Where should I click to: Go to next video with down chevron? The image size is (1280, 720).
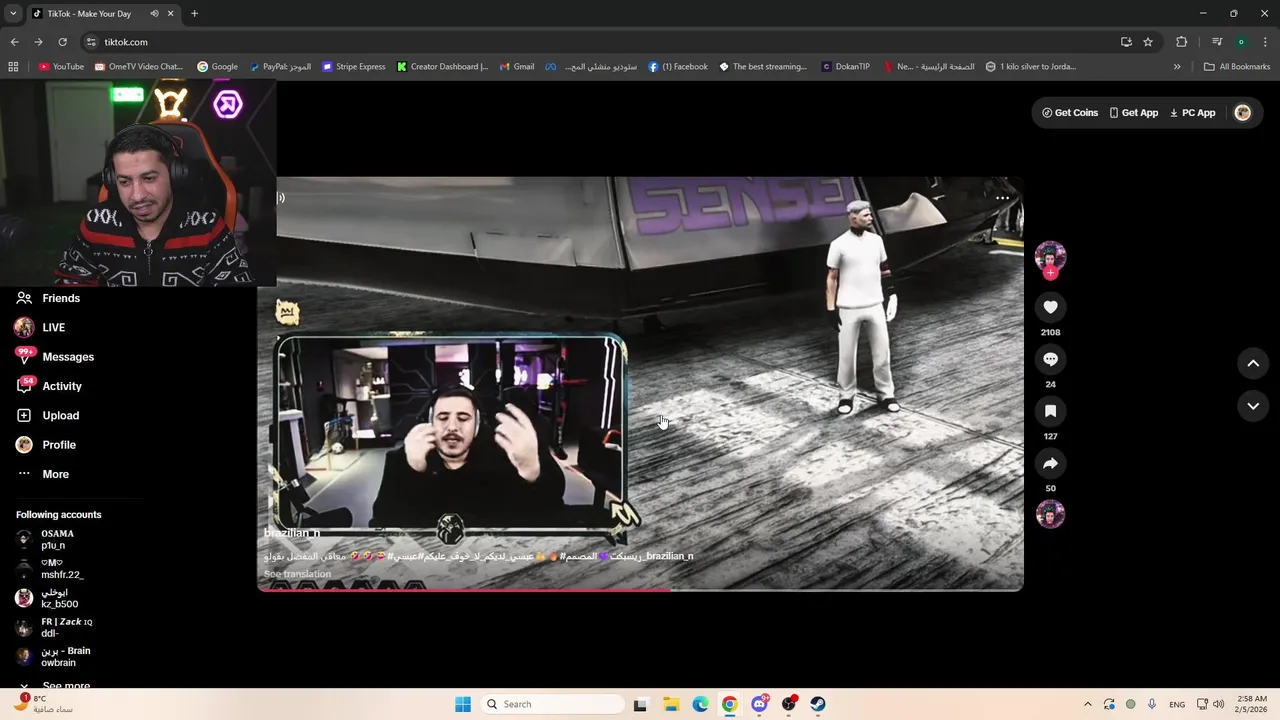click(1253, 406)
